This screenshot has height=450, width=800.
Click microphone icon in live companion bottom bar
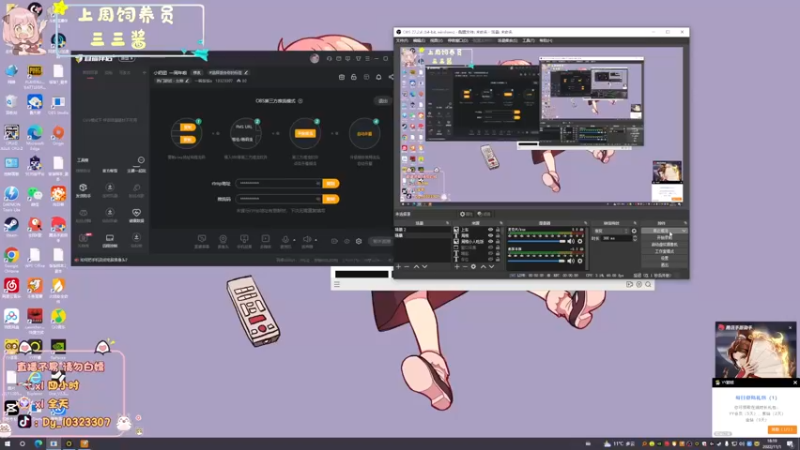click(x=285, y=239)
